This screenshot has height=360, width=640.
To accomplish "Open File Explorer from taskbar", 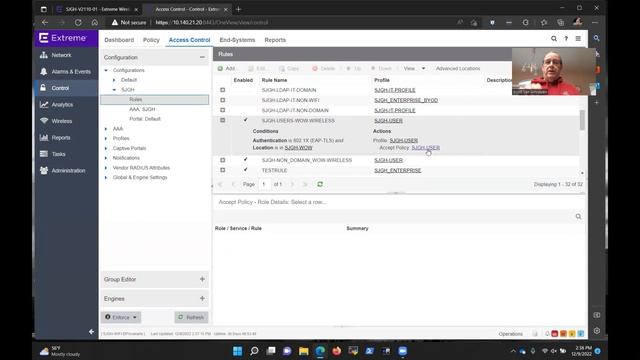I will click(x=303, y=351).
